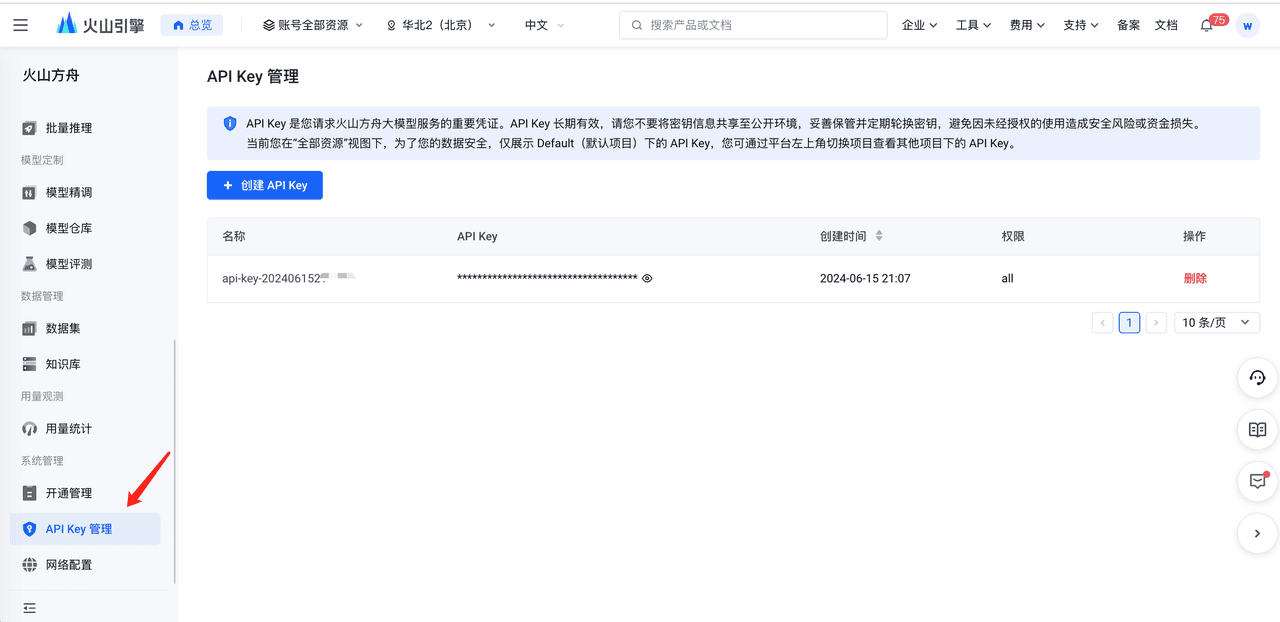Open the notification bell icon

pos(1207,26)
